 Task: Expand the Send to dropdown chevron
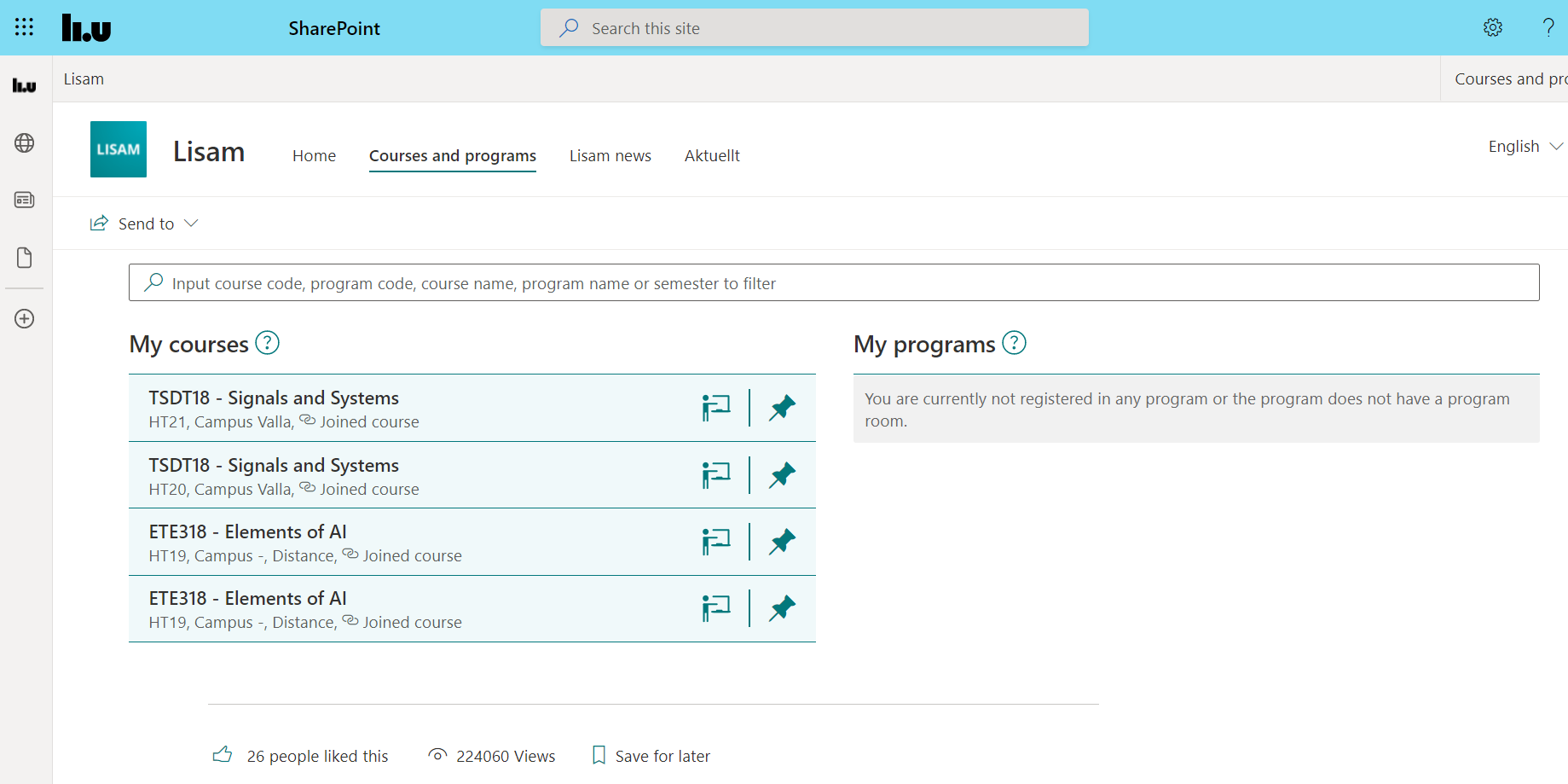[x=191, y=224]
